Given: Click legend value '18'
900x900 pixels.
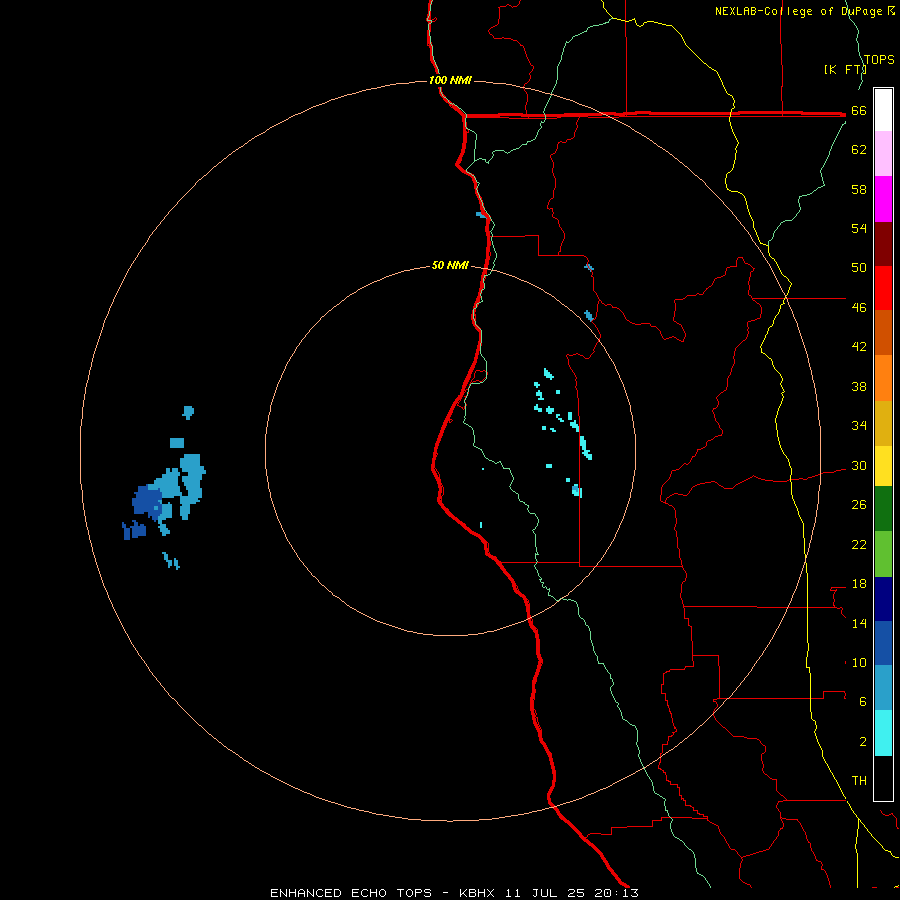Looking at the screenshot, I should (x=859, y=584).
